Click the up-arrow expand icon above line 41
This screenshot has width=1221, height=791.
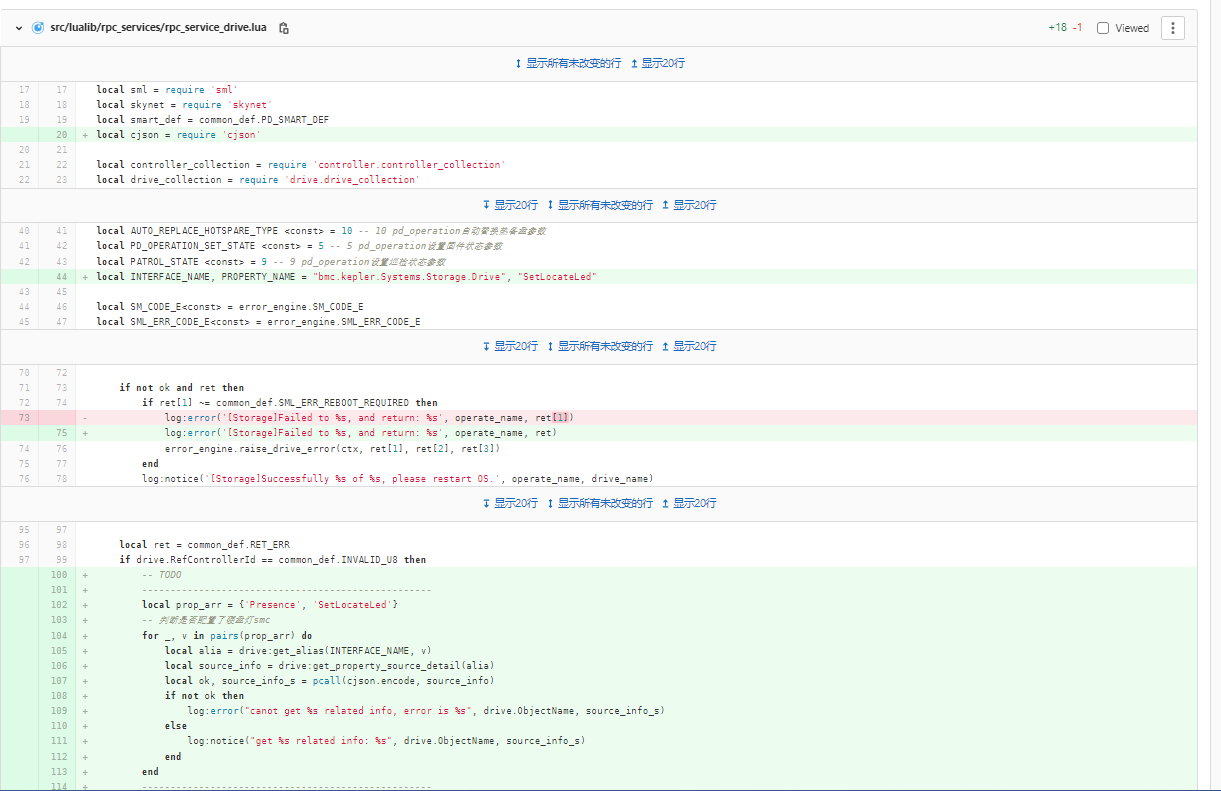[665, 205]
